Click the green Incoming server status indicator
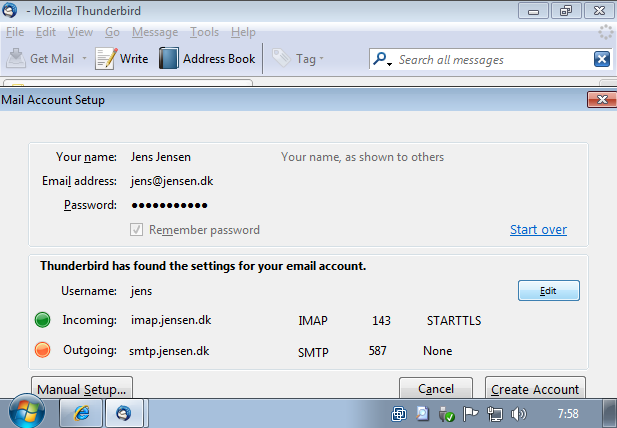 pyautogui.click(x=42, y=320)
